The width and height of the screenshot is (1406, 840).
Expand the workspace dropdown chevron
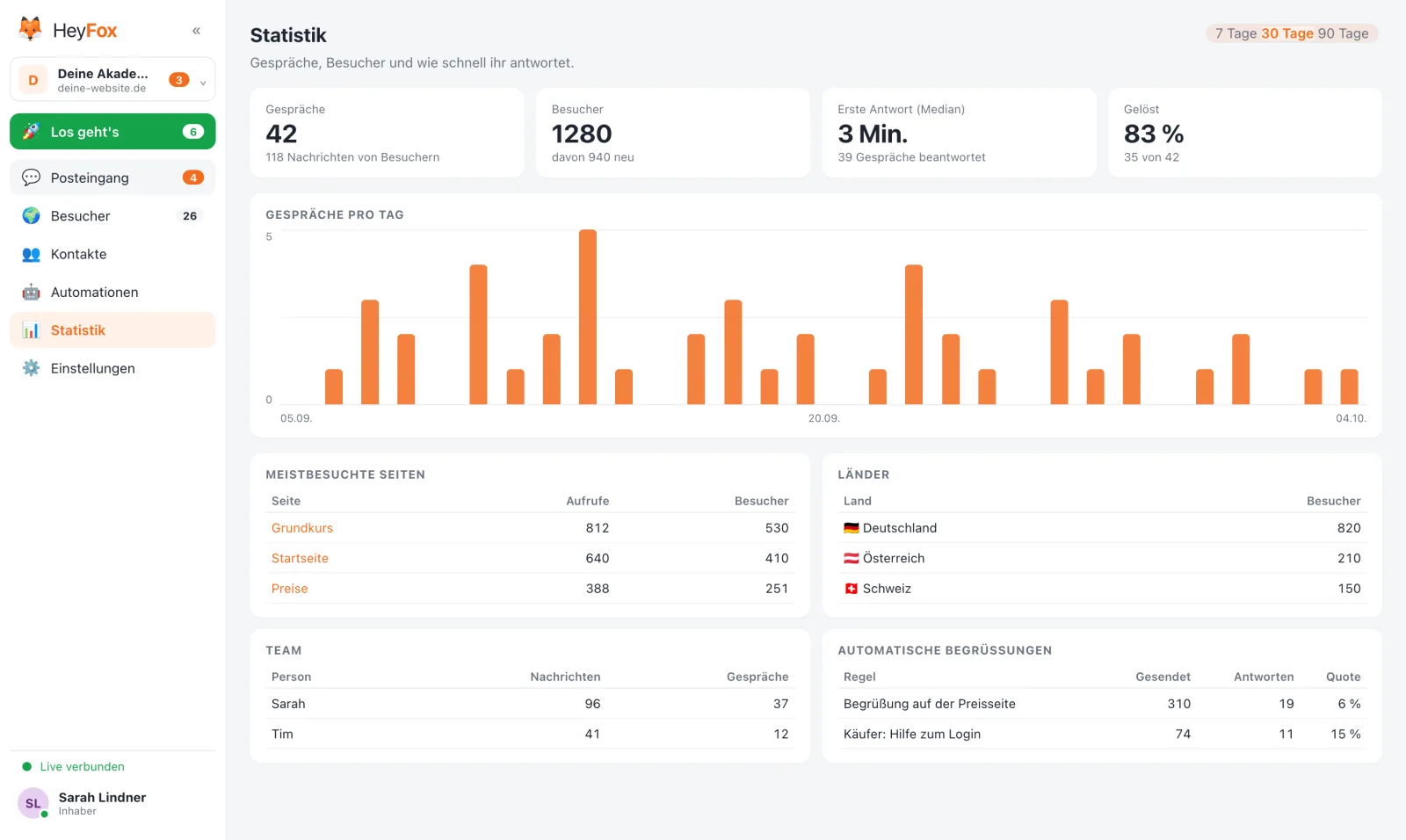[x=203, y=83]
